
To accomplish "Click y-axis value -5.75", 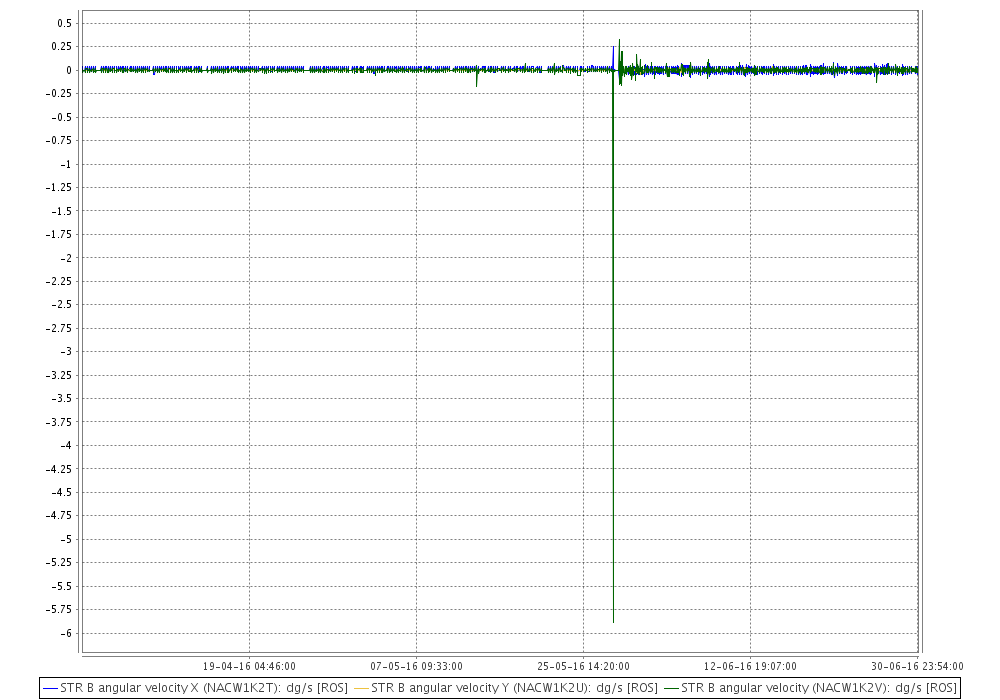I will coord(59,609).
